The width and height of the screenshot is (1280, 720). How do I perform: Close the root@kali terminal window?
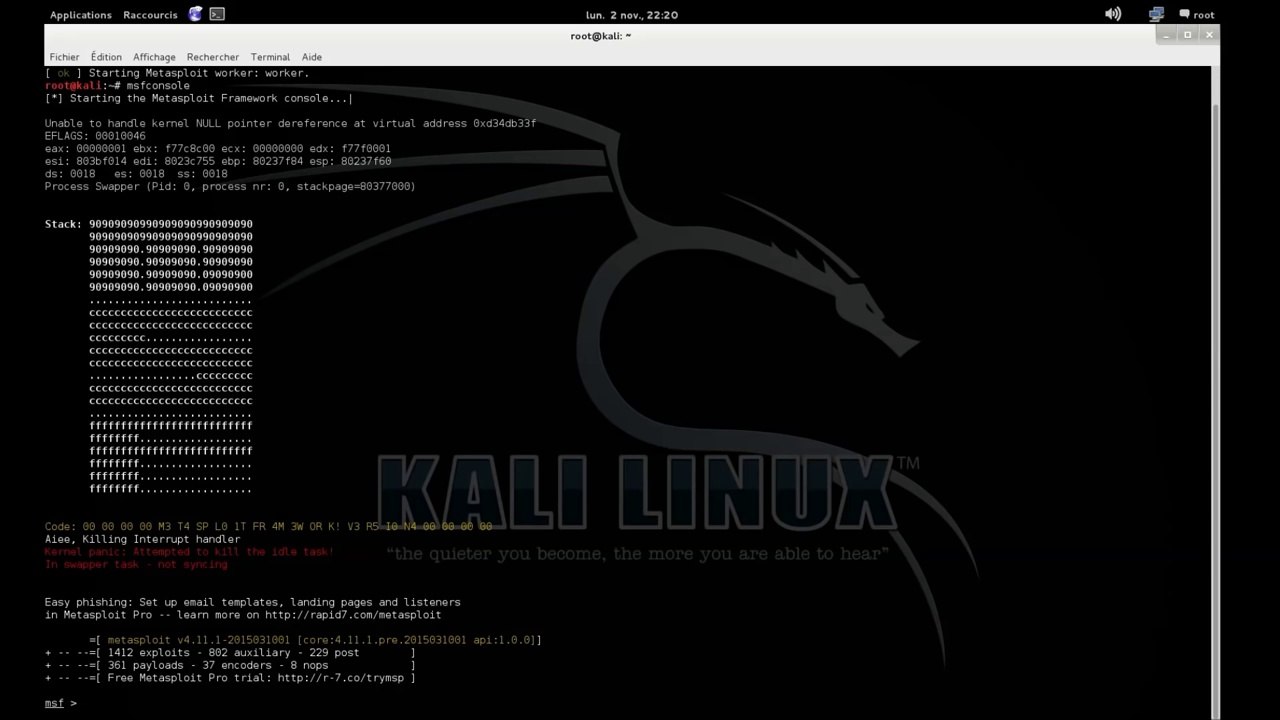[x=1209, y=35]
